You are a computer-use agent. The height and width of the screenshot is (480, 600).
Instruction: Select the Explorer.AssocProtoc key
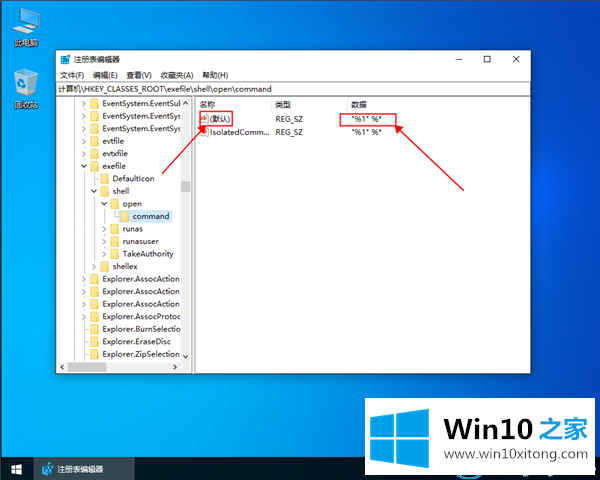[141, 317]
